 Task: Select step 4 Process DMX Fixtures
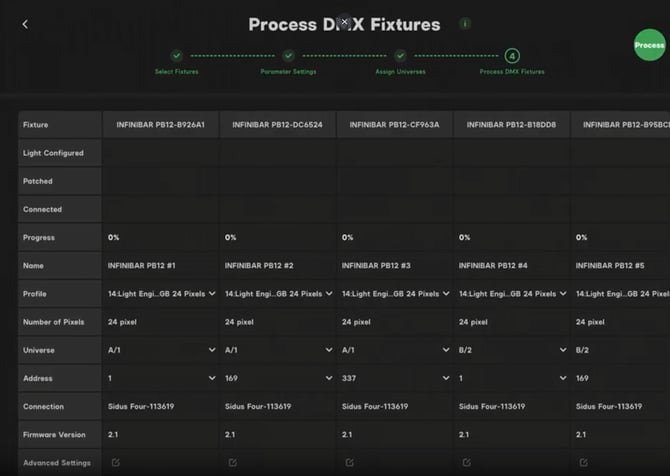click(512, 56)
